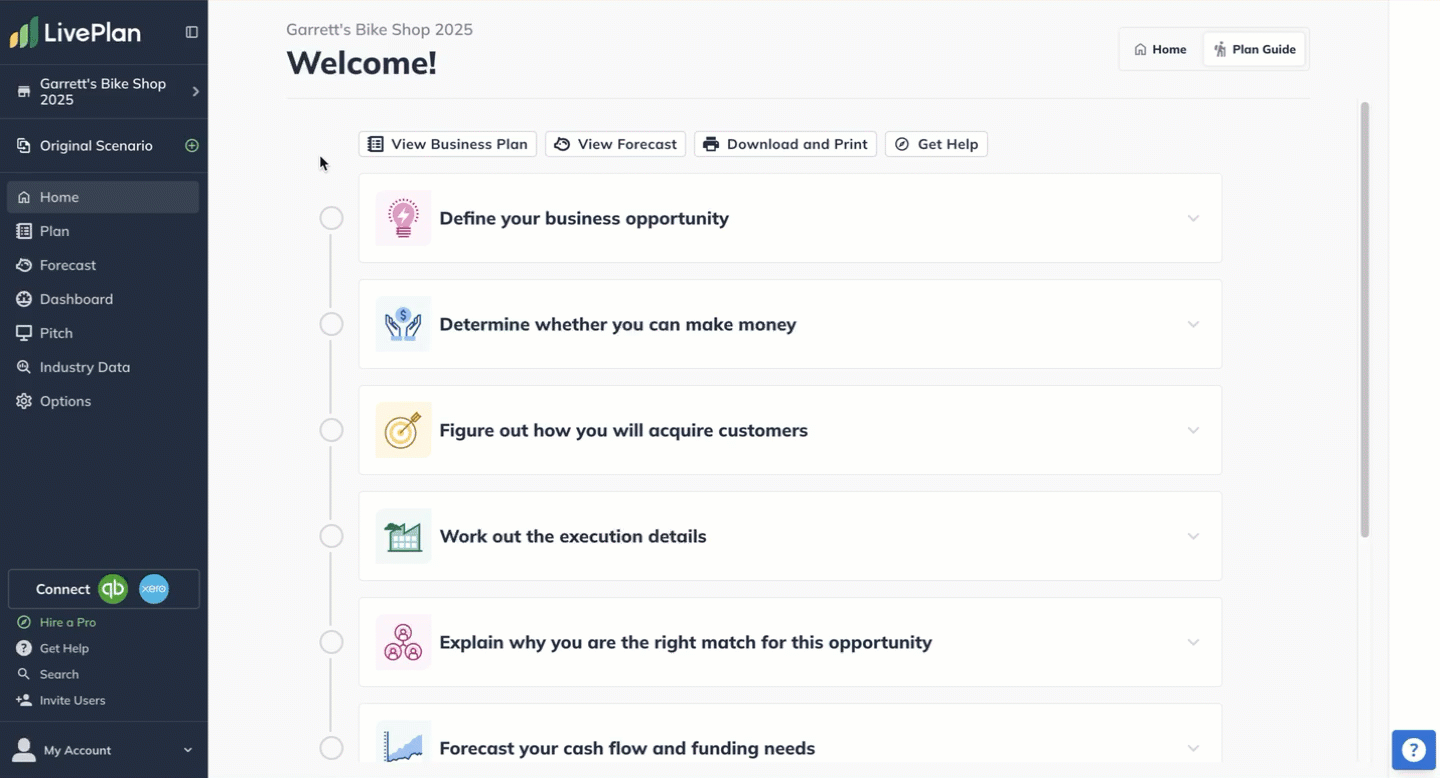Open the Pitch page
This screenshot has width=1440, height=778.
pos(57,332)
